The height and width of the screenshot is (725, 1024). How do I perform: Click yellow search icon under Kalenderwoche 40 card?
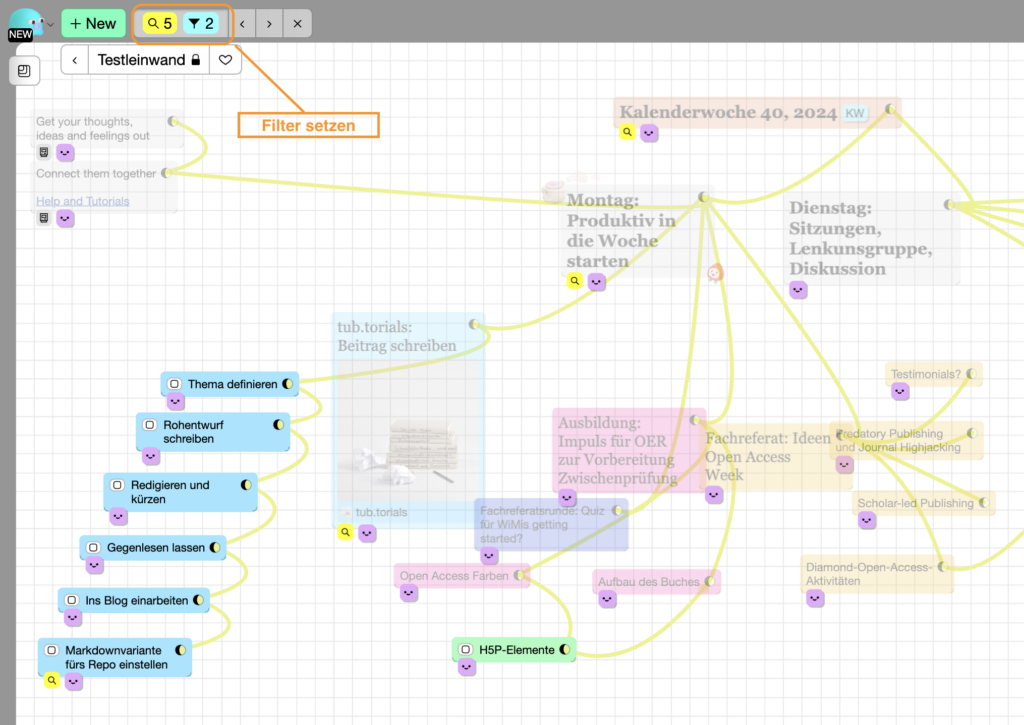click(x=627, y=132)
